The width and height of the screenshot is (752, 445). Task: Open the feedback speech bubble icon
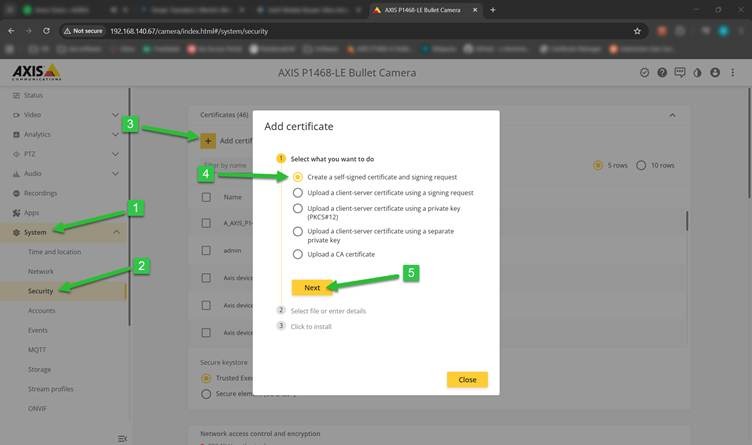coord(680,72)
